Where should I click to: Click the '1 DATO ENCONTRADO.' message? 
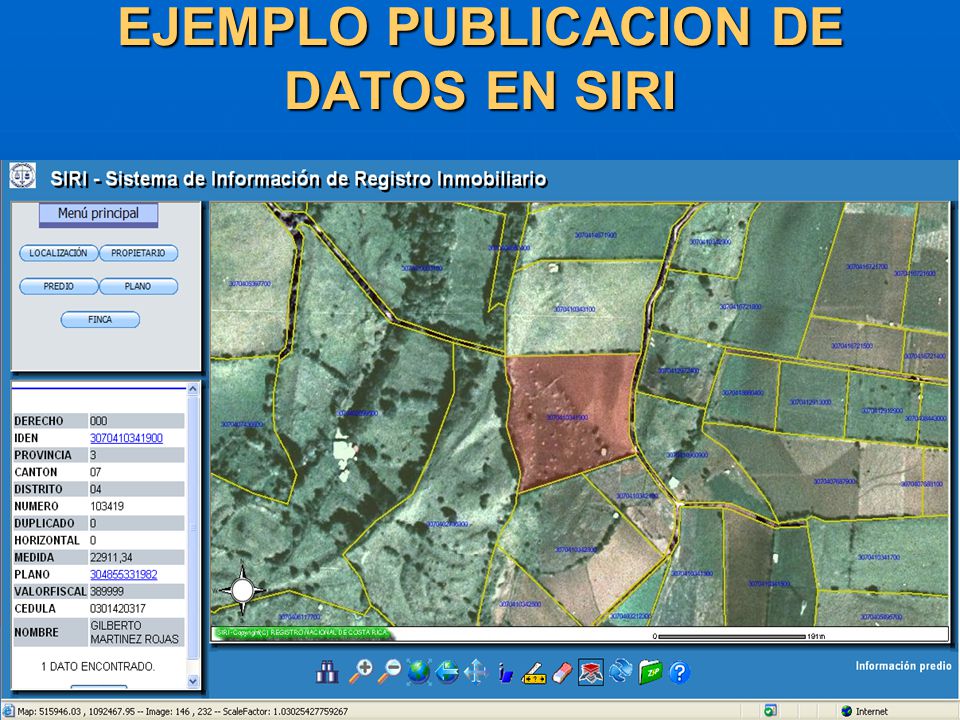tap(98, 666)
